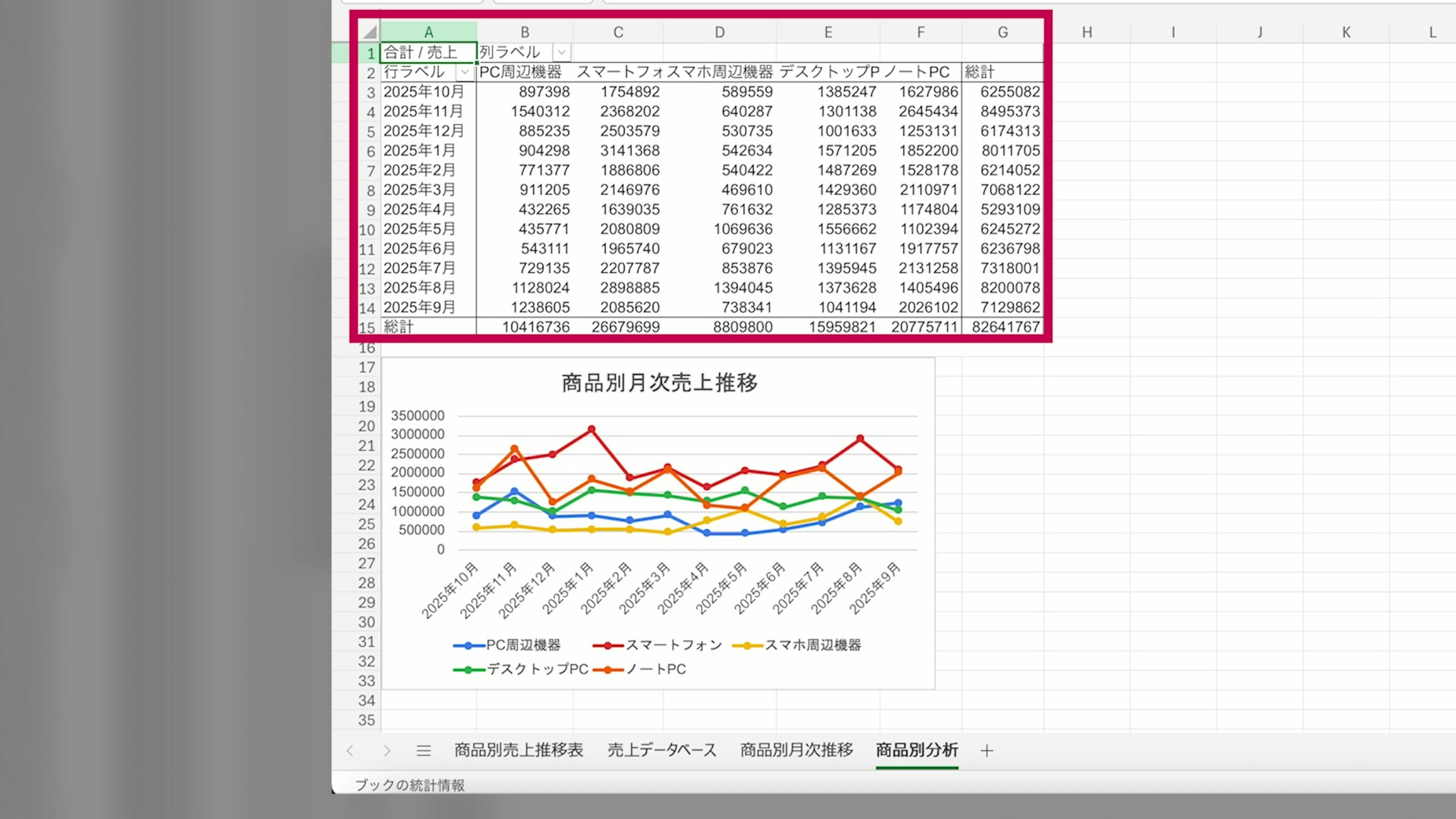Open the all-sheets list hamburger icon
1456x819 pixels.
[x=424, y=751]
